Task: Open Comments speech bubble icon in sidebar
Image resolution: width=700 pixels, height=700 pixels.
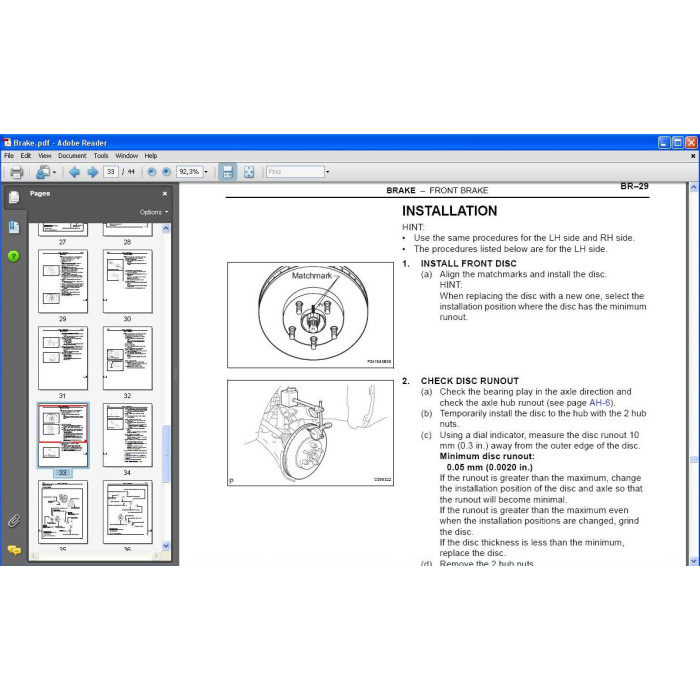Action: click(14, 550)
